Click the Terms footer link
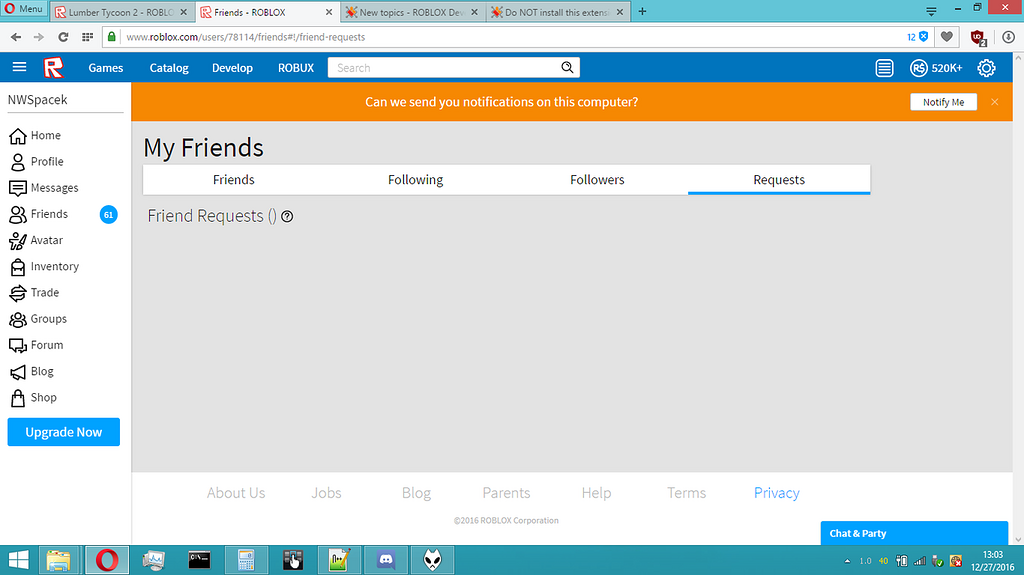1024x575 pixels. click(686, 493)
